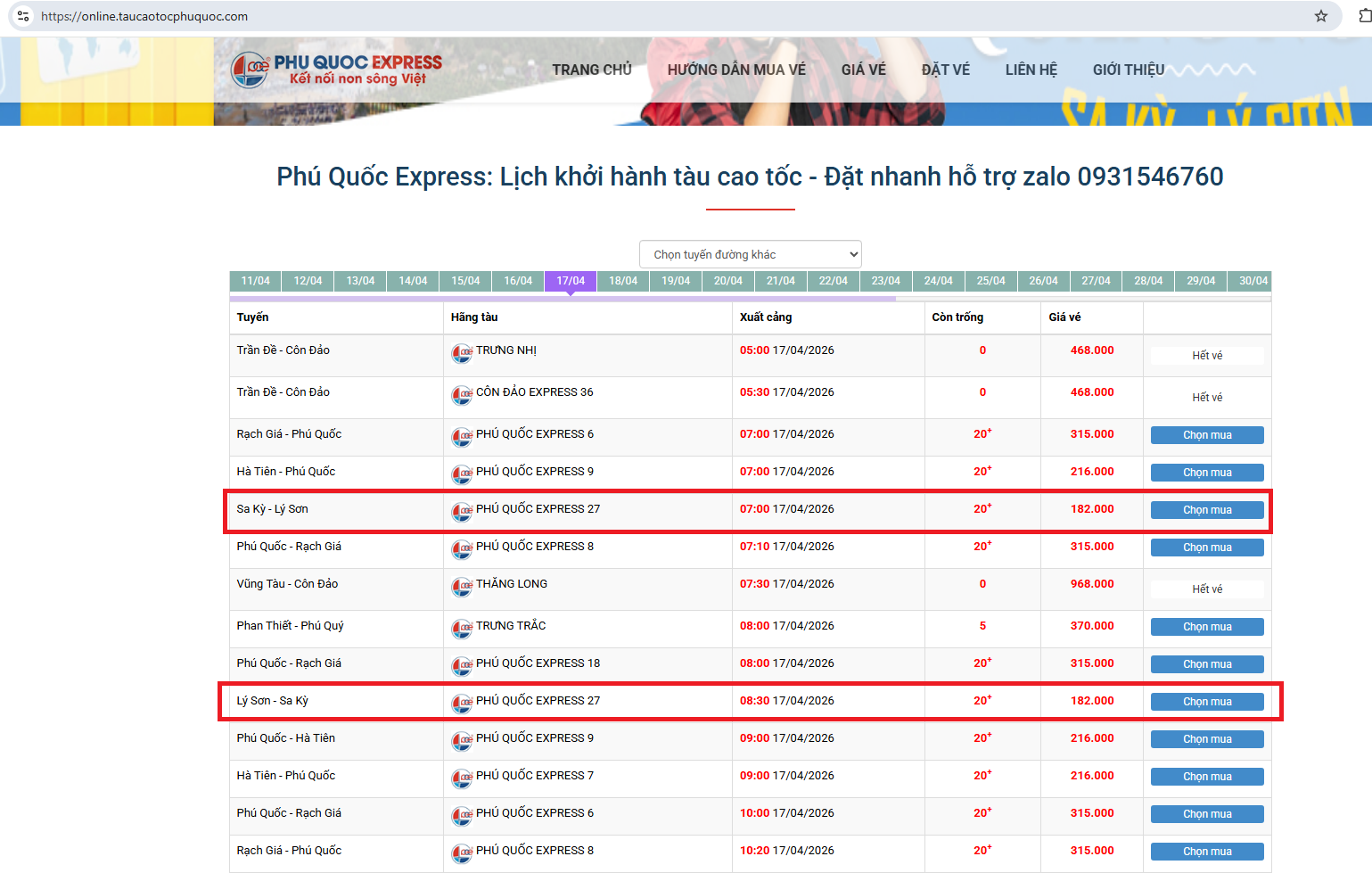The height and width of the screenshot is (873, 1372).
Task: Click the Trưng Trắc ship icon
Action: 462,629
